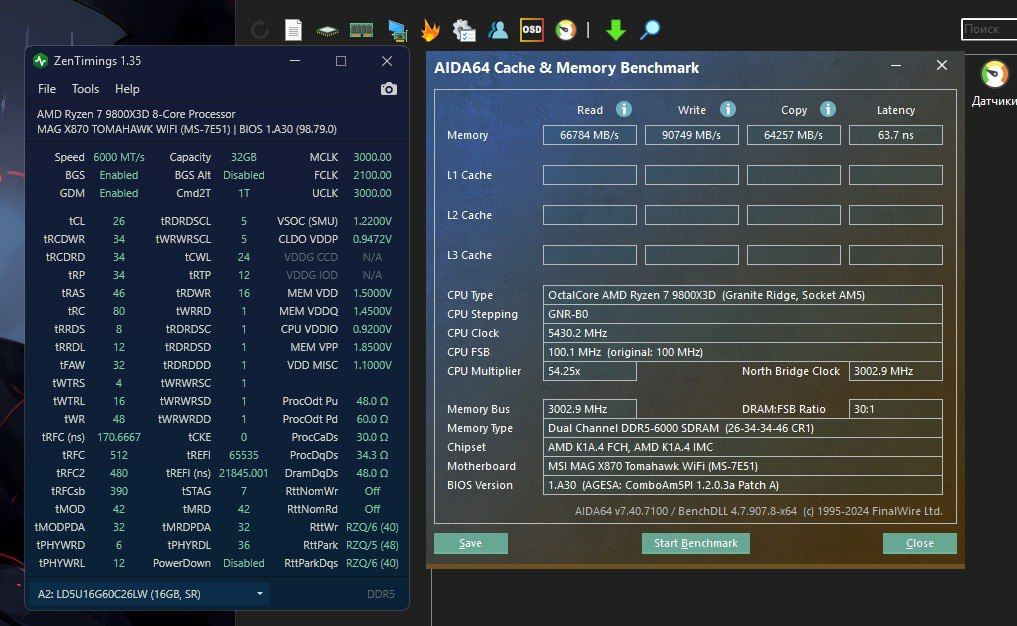The height and width of the screenshot is (626, 1017).
Task: Click the ProcOdt Pd 60.0 Ω value
Action: (x=372, y=419)
